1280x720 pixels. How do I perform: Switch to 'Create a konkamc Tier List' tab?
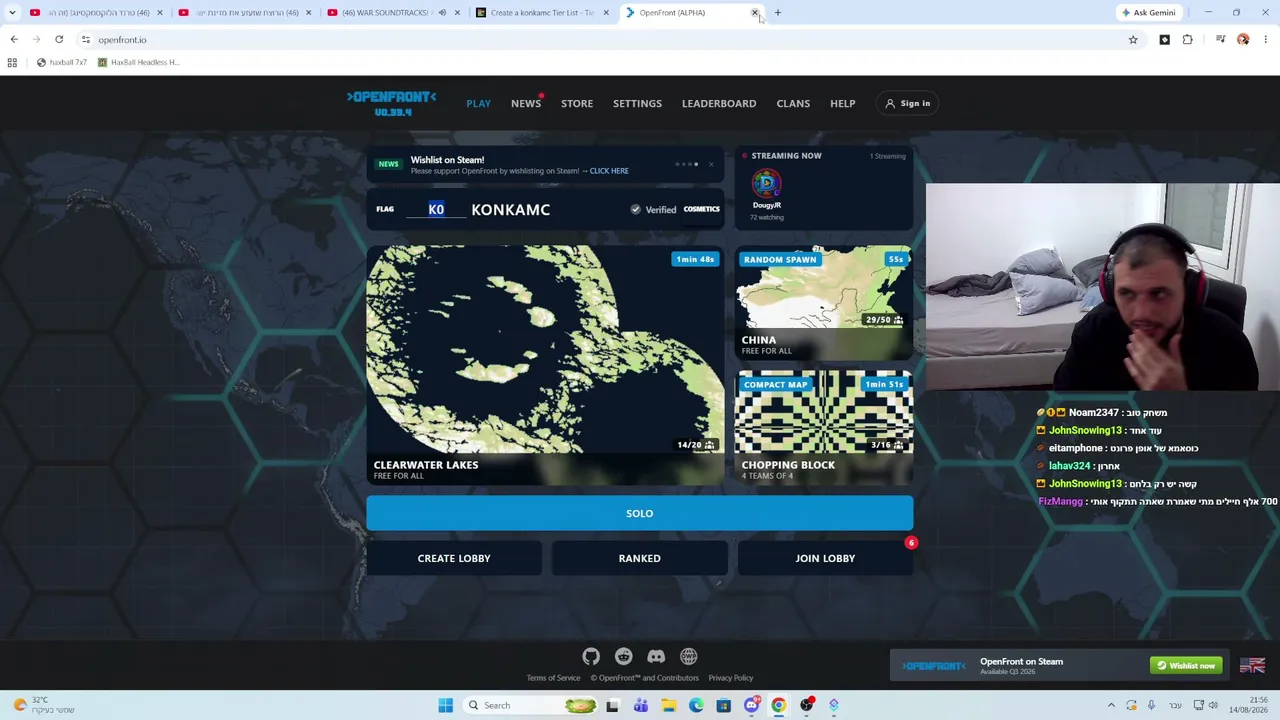point(543,13)
